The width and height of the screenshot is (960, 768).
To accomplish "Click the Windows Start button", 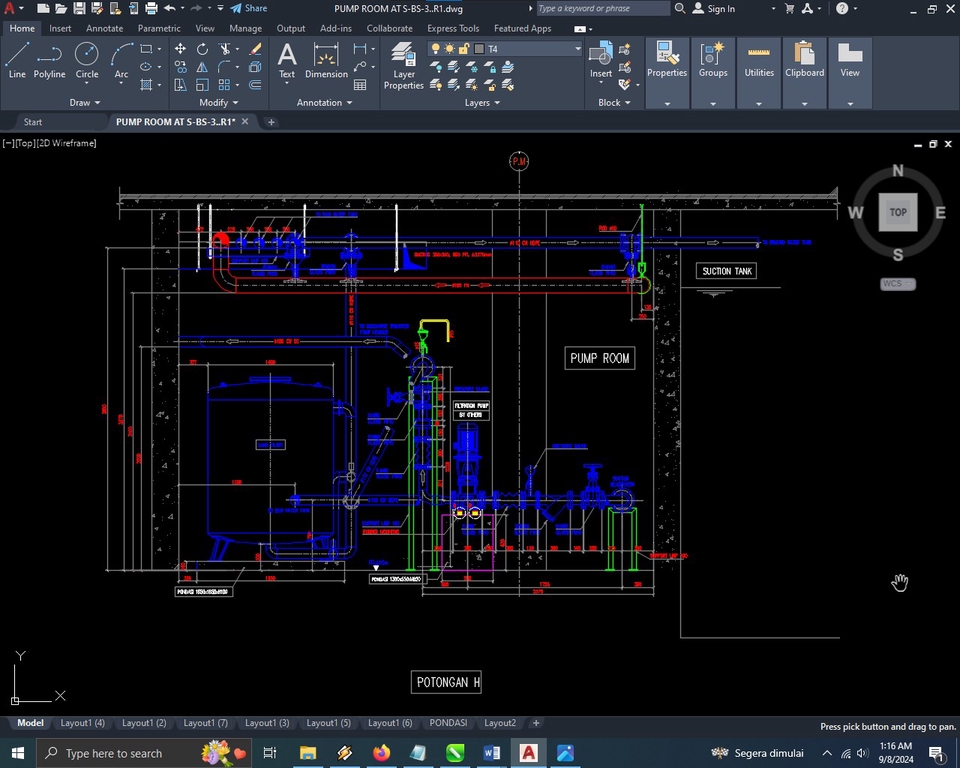I will [x=18, y=753].
